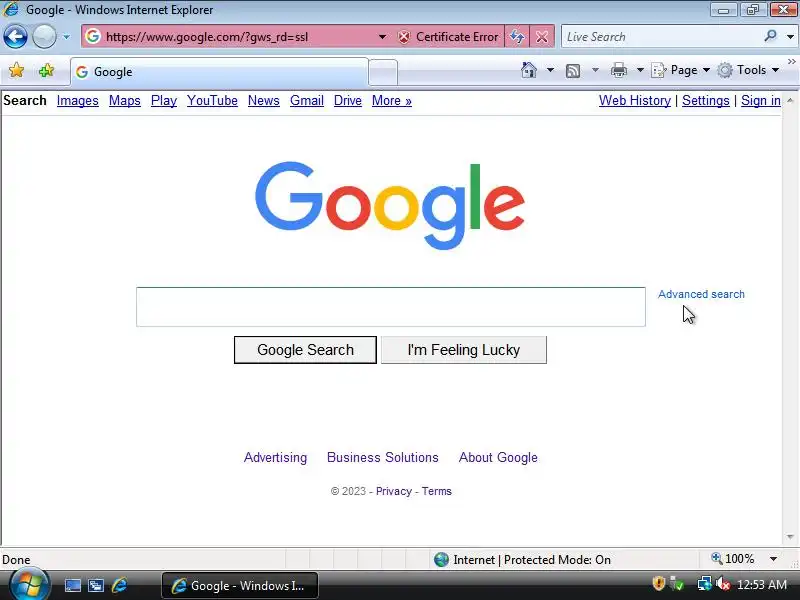Open the Privacy link
Image resolution: width=800 pixels, height=600 pixels.
click(x=393, y=491)
